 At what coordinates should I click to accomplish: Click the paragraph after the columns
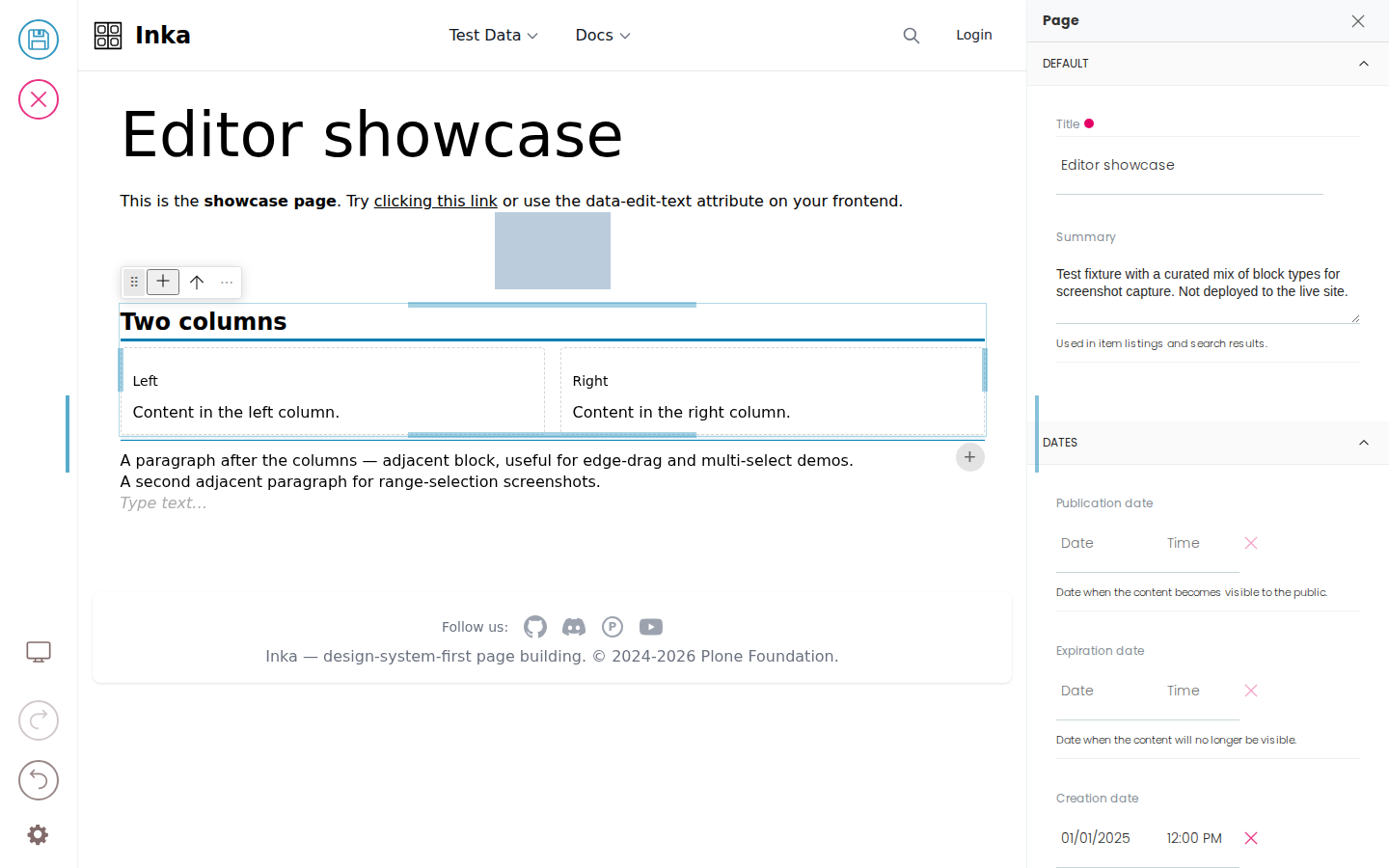click(487, 460)
